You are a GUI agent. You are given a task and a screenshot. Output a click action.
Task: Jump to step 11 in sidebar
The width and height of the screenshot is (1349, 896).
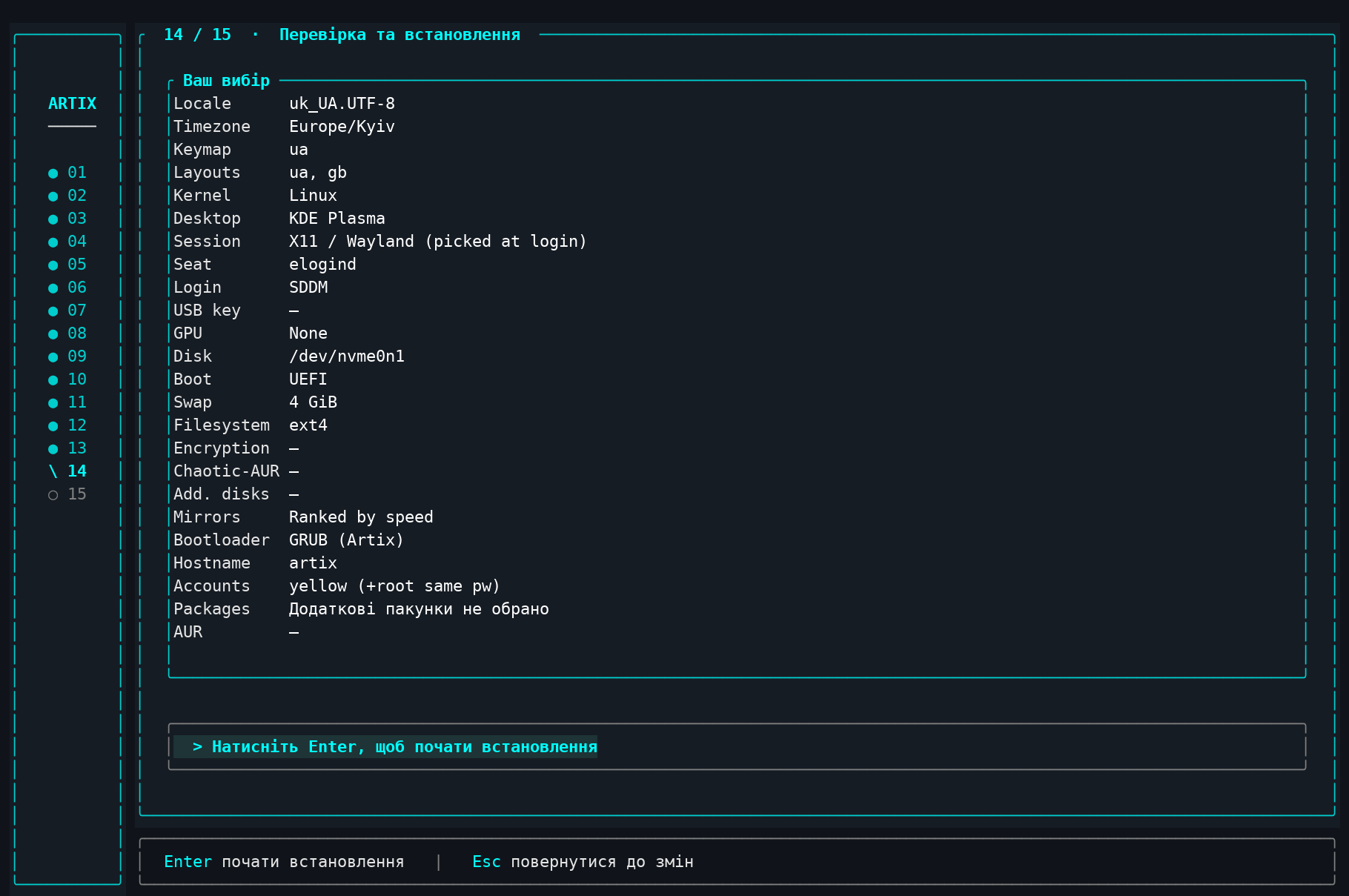tap(67, 402)
